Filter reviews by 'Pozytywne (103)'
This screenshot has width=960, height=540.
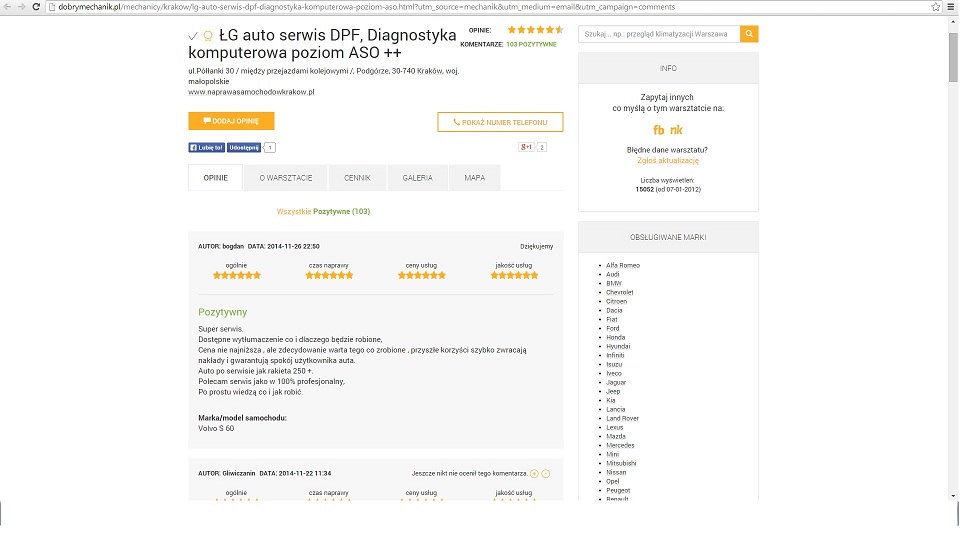341,212
